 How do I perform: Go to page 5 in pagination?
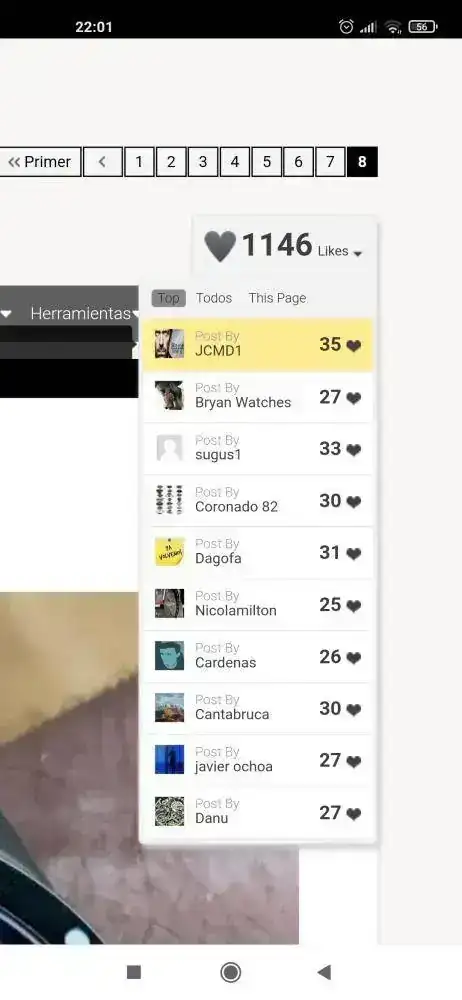coord(267,162)
